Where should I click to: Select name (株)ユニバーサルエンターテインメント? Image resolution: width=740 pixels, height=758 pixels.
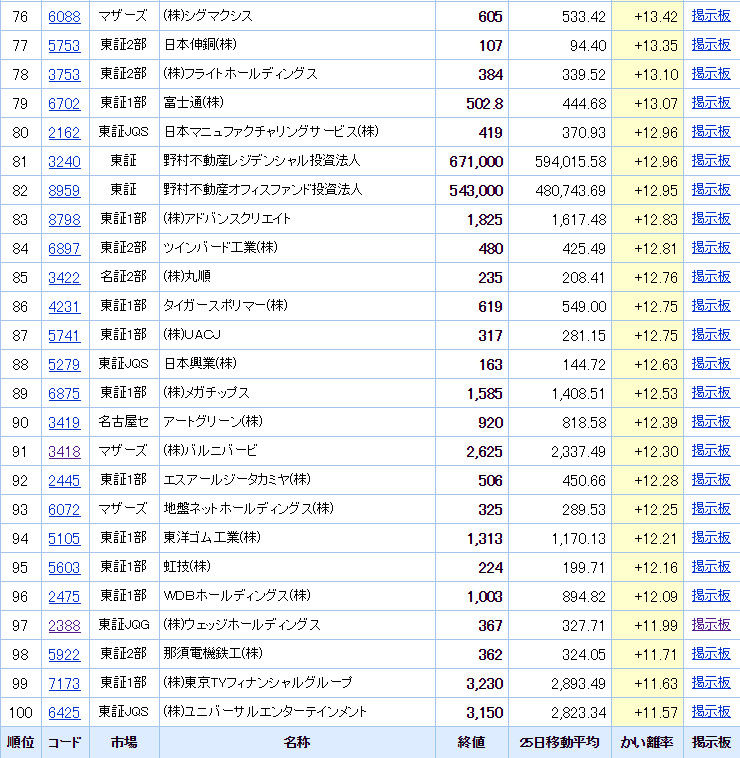(x=265, y=712)
